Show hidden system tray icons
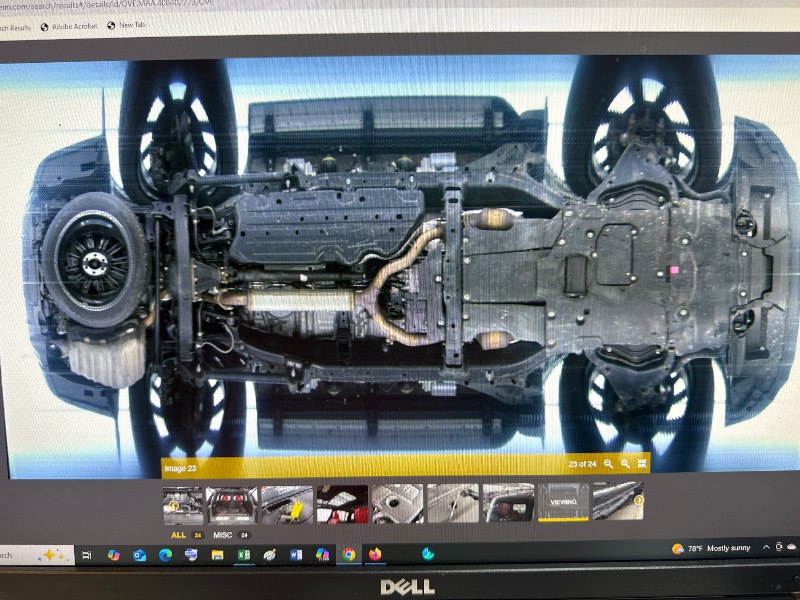800x600 pixels. (x=766, y=548)
